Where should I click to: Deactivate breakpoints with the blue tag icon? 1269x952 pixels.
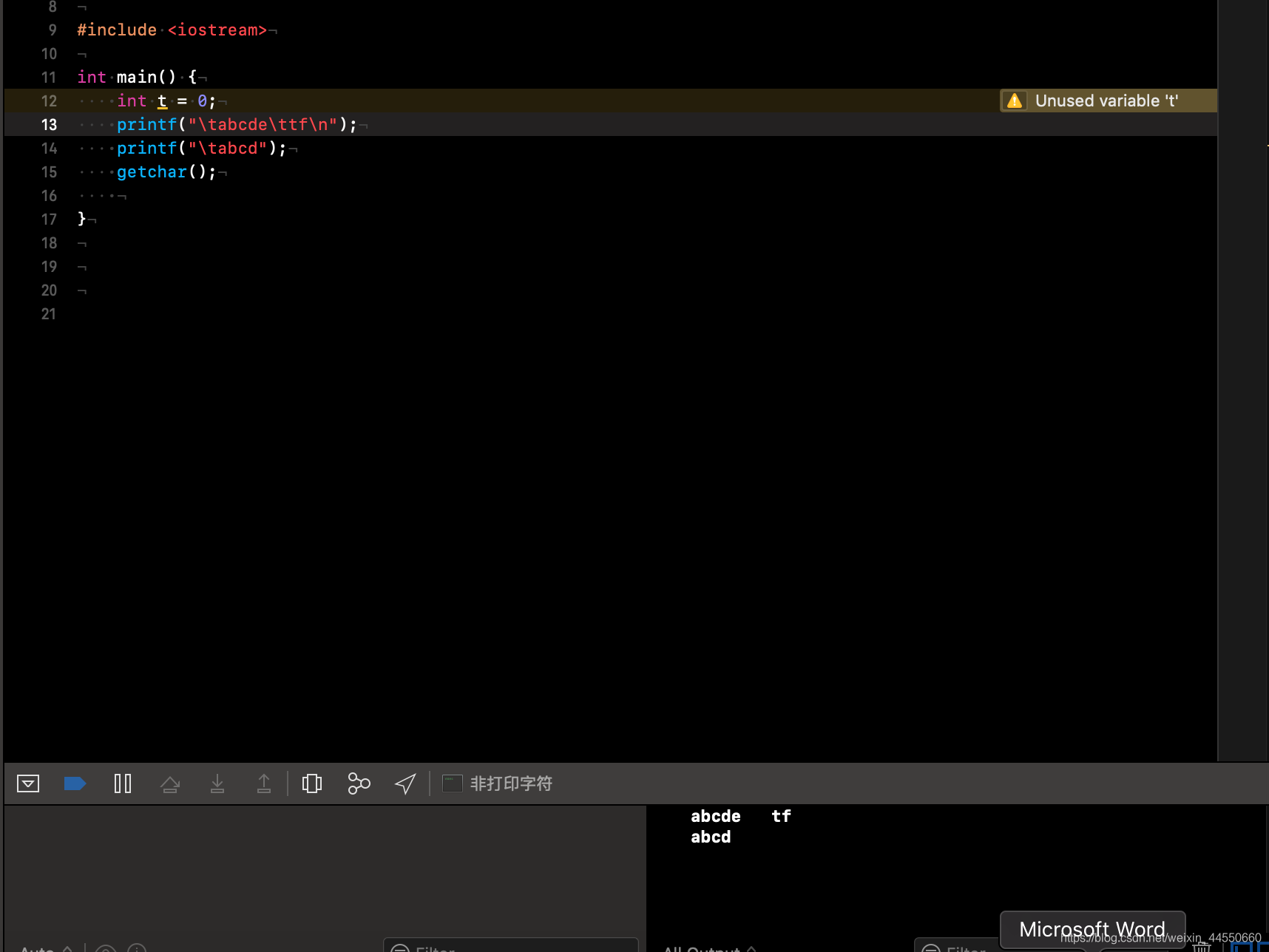tap(75, 783)
